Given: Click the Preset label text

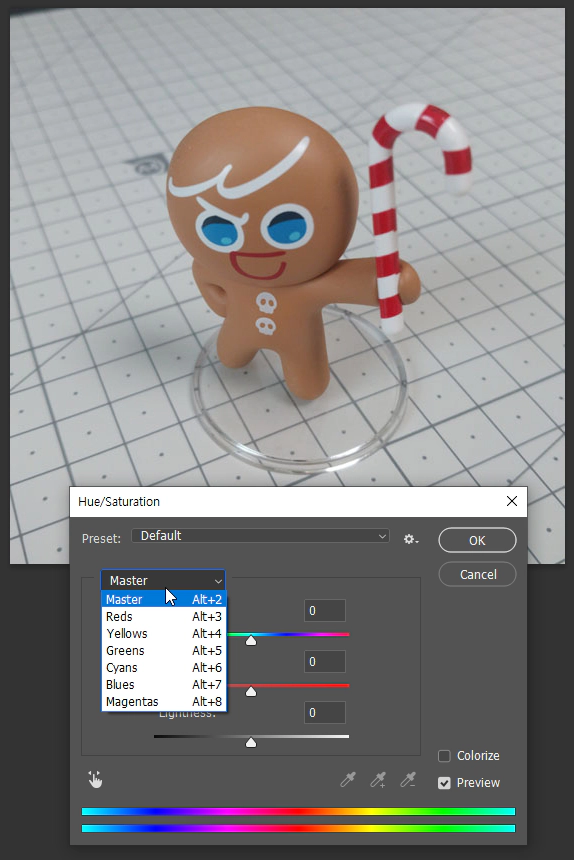Looking at the screenshot, I should [x=101, y=539].
